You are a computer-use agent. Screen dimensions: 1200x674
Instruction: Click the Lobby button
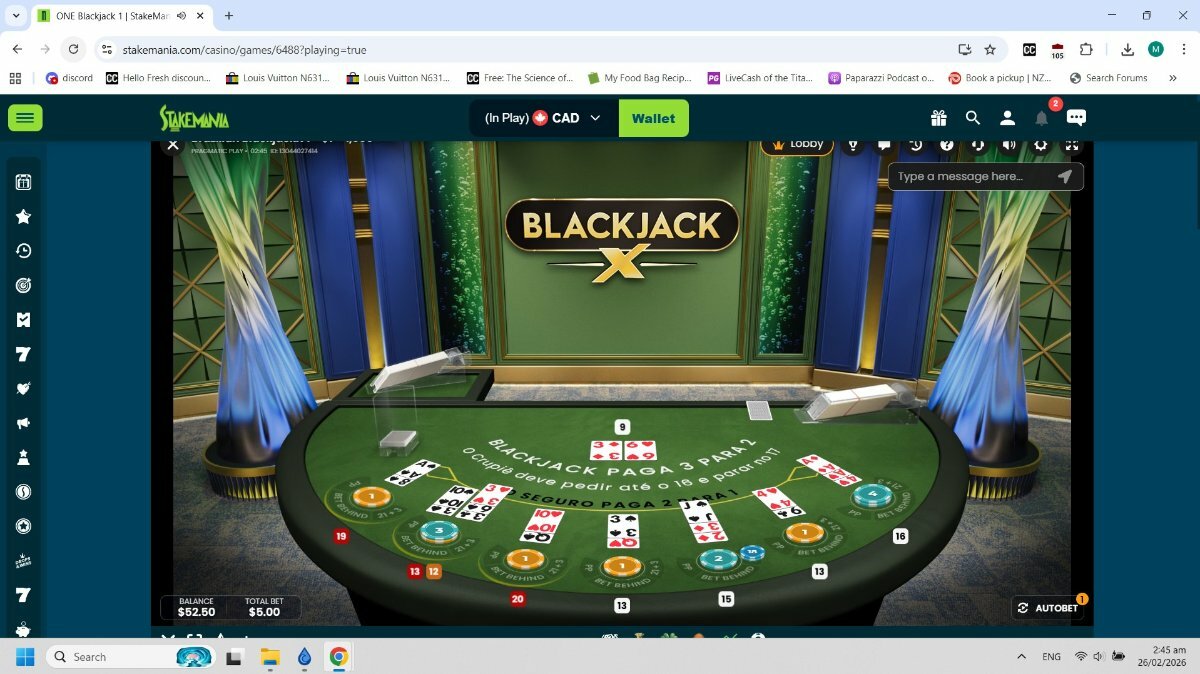point(797,144)
